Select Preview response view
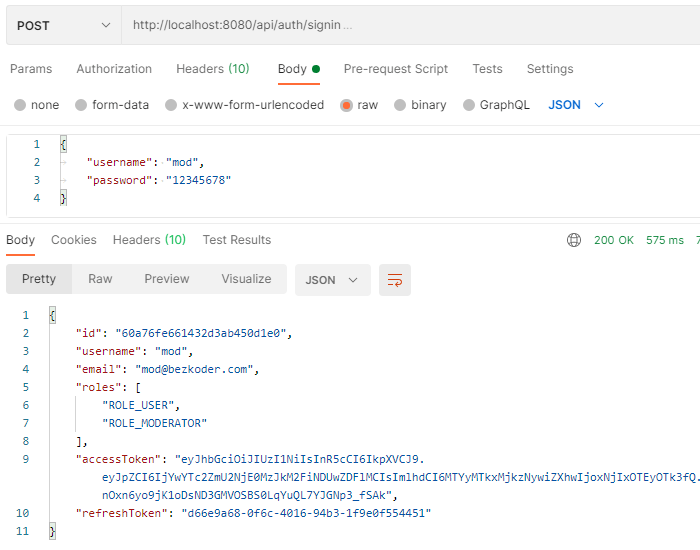The height and width of the screenshot is (550, 700). pyautogui.click(x=167, y=279)
